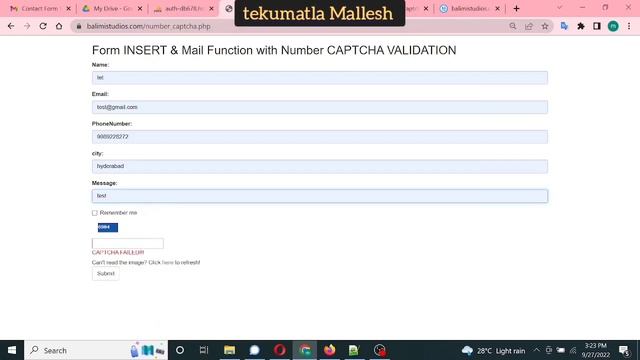The width and height of the screenshot is (640, 360).
Task: Switch to Chrome on the taskbar
Action: tap(305, 350)
